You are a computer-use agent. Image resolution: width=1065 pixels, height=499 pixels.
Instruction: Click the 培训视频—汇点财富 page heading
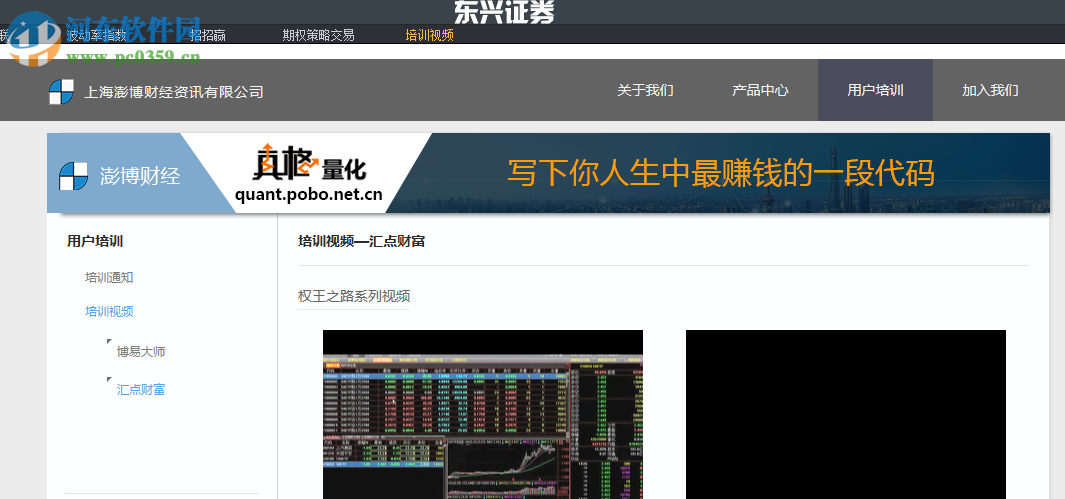[361, 241]
